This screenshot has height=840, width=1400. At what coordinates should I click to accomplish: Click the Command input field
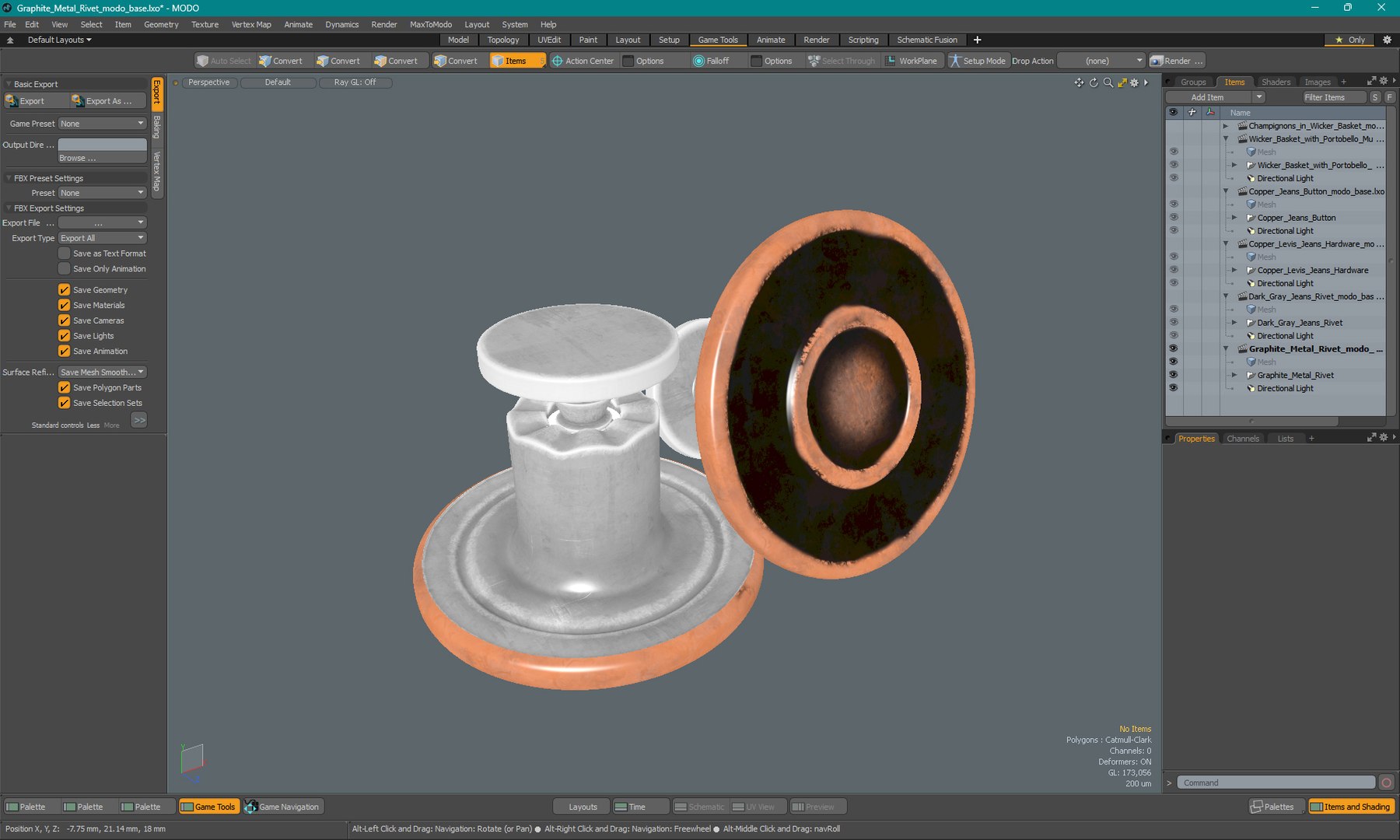[1276, 782]
